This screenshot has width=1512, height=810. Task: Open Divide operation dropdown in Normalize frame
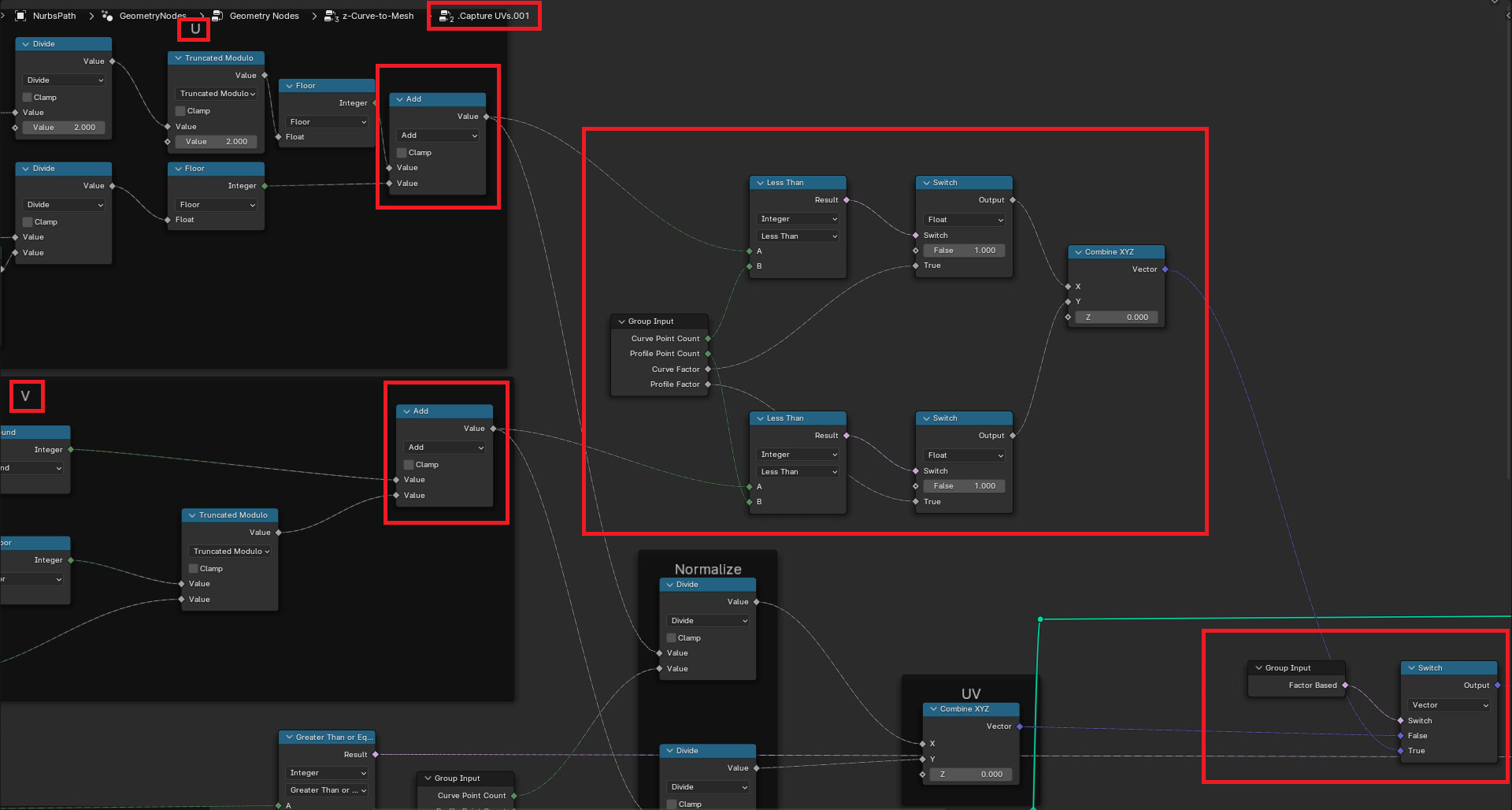click(x=707, y=621)
